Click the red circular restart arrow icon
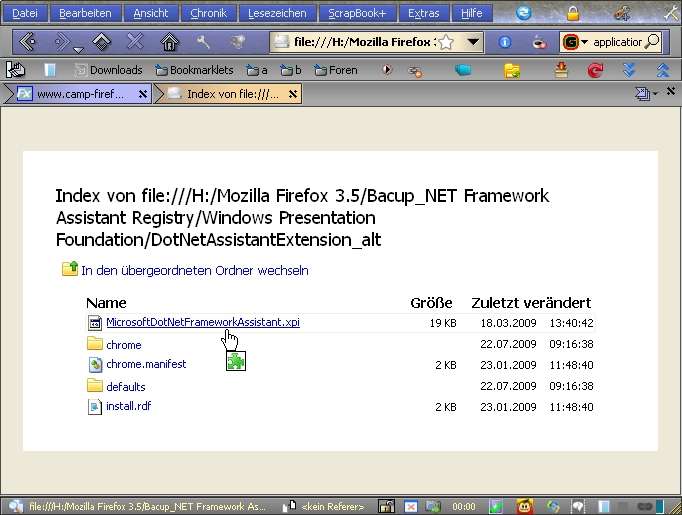The image size is (682, 515). click(x=595, y=70)
